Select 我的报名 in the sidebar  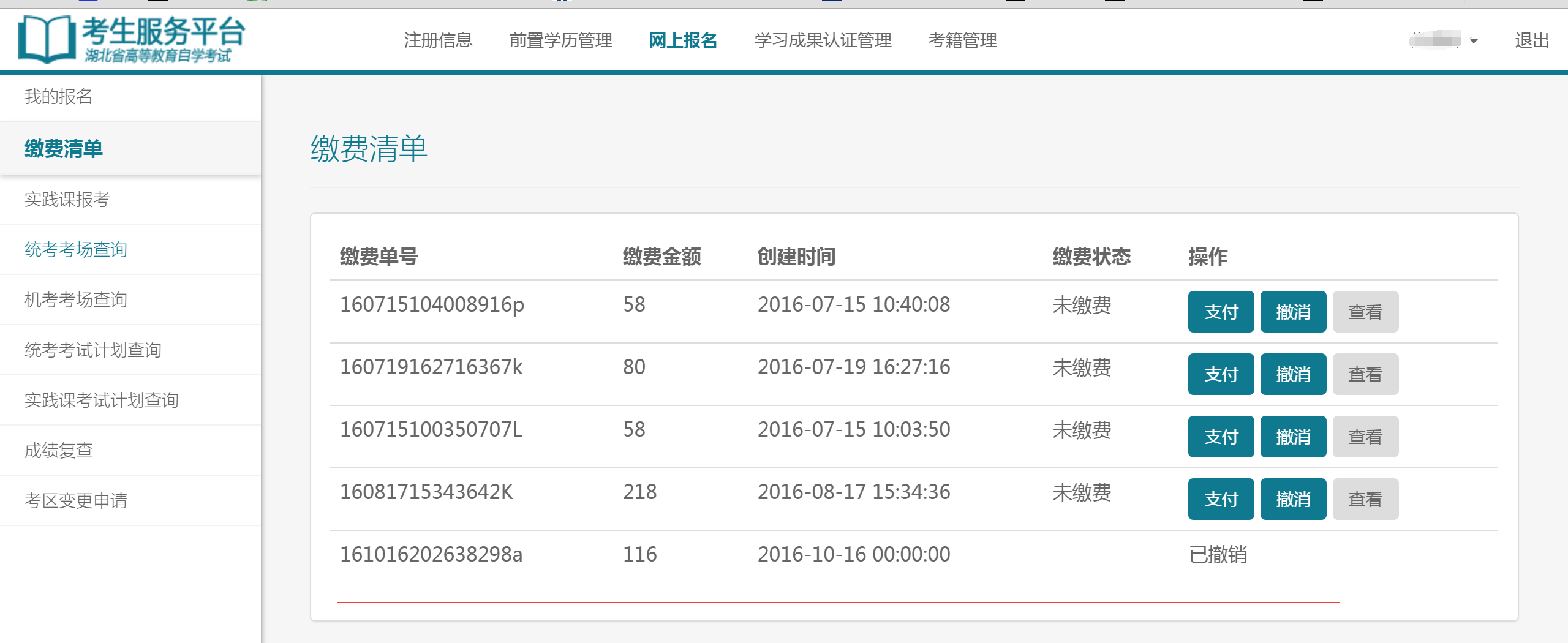[x=59, y=97]
